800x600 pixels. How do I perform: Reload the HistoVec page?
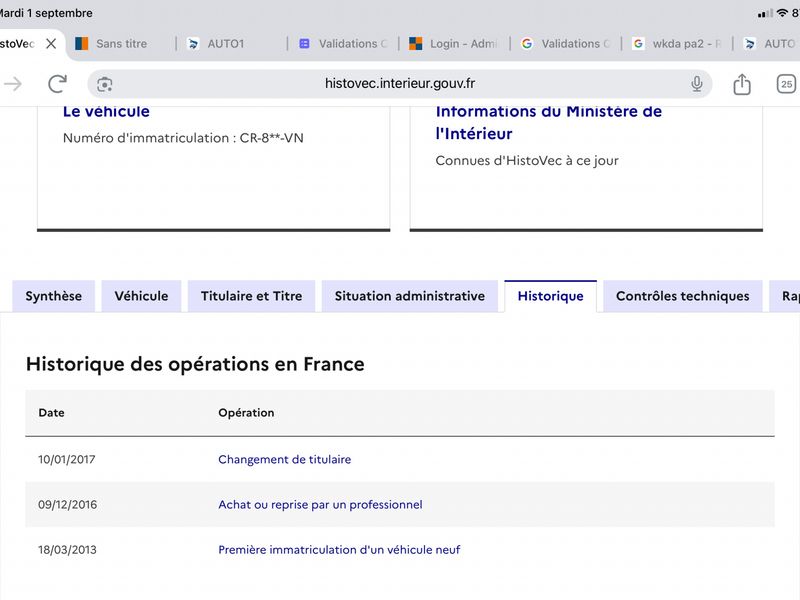click(57, 84)
